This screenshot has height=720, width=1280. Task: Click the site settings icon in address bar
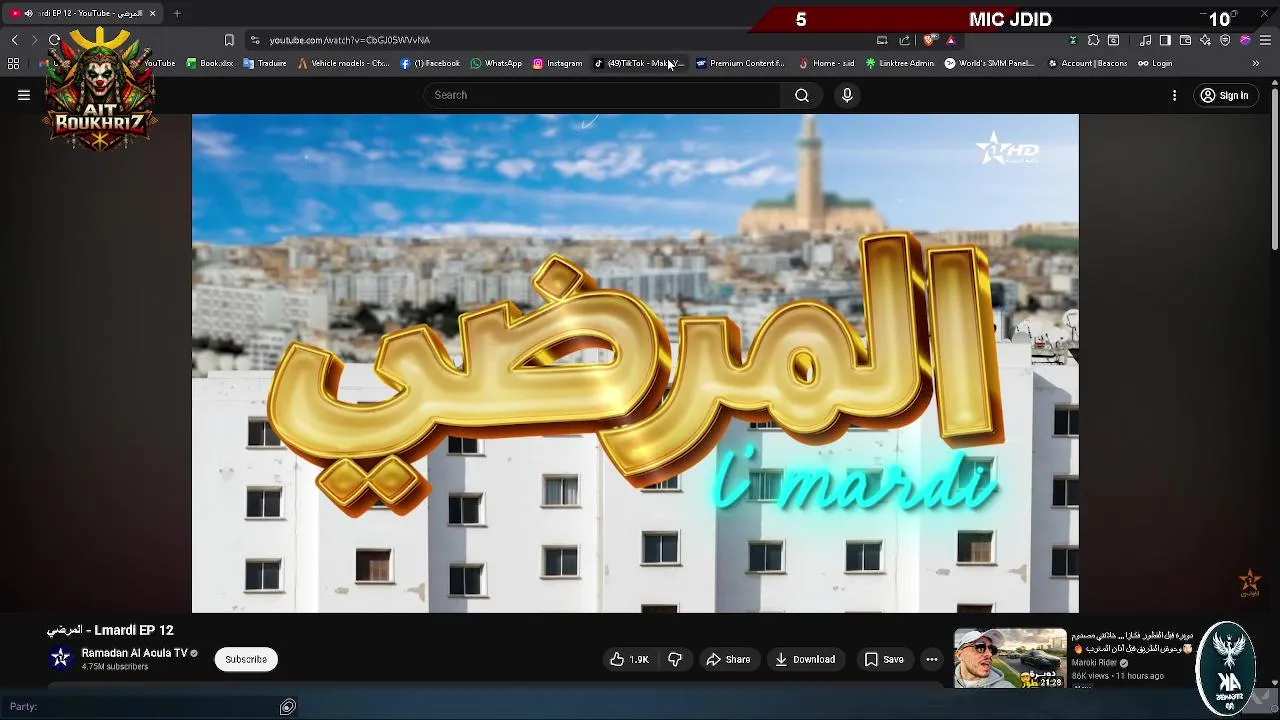(255, 40)
